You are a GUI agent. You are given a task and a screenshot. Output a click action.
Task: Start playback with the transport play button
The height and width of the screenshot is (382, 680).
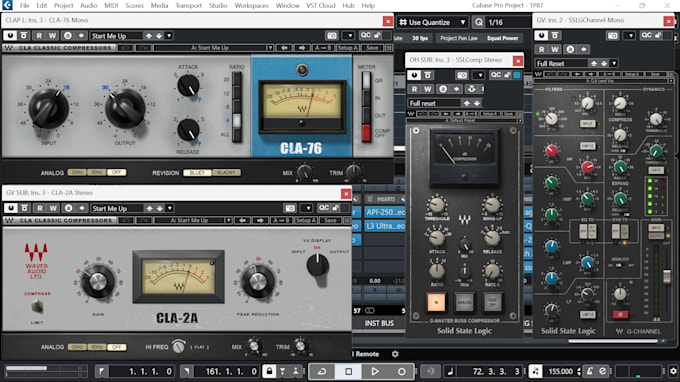click(375, 372)
